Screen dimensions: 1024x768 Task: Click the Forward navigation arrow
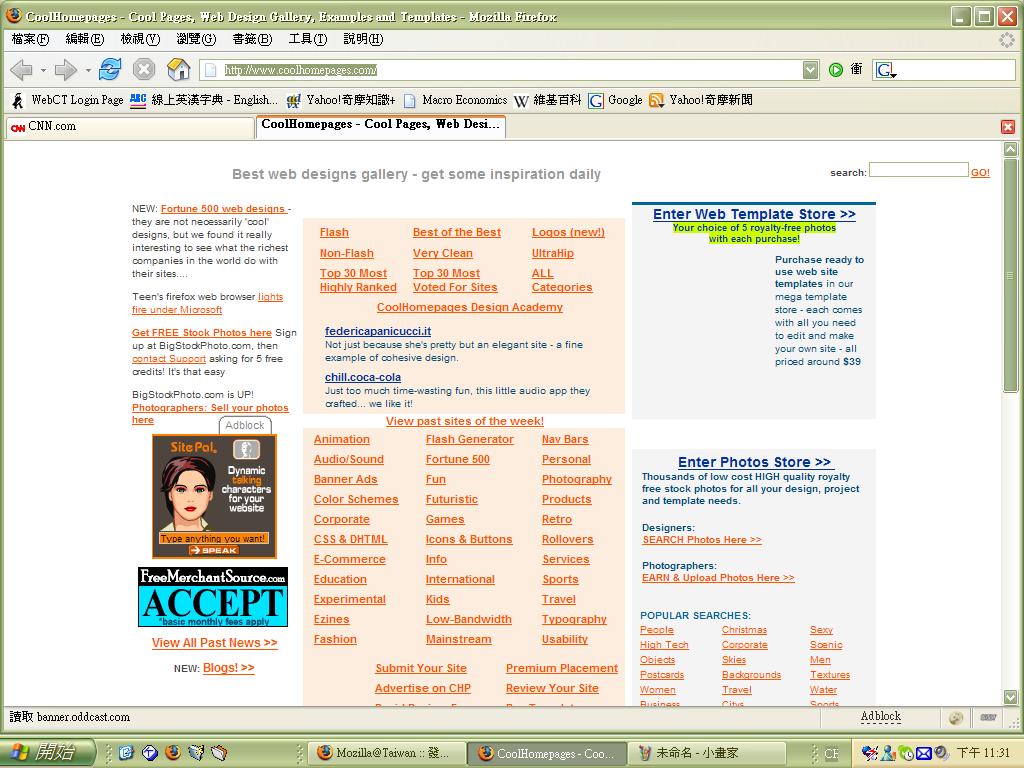click(66, 69)
